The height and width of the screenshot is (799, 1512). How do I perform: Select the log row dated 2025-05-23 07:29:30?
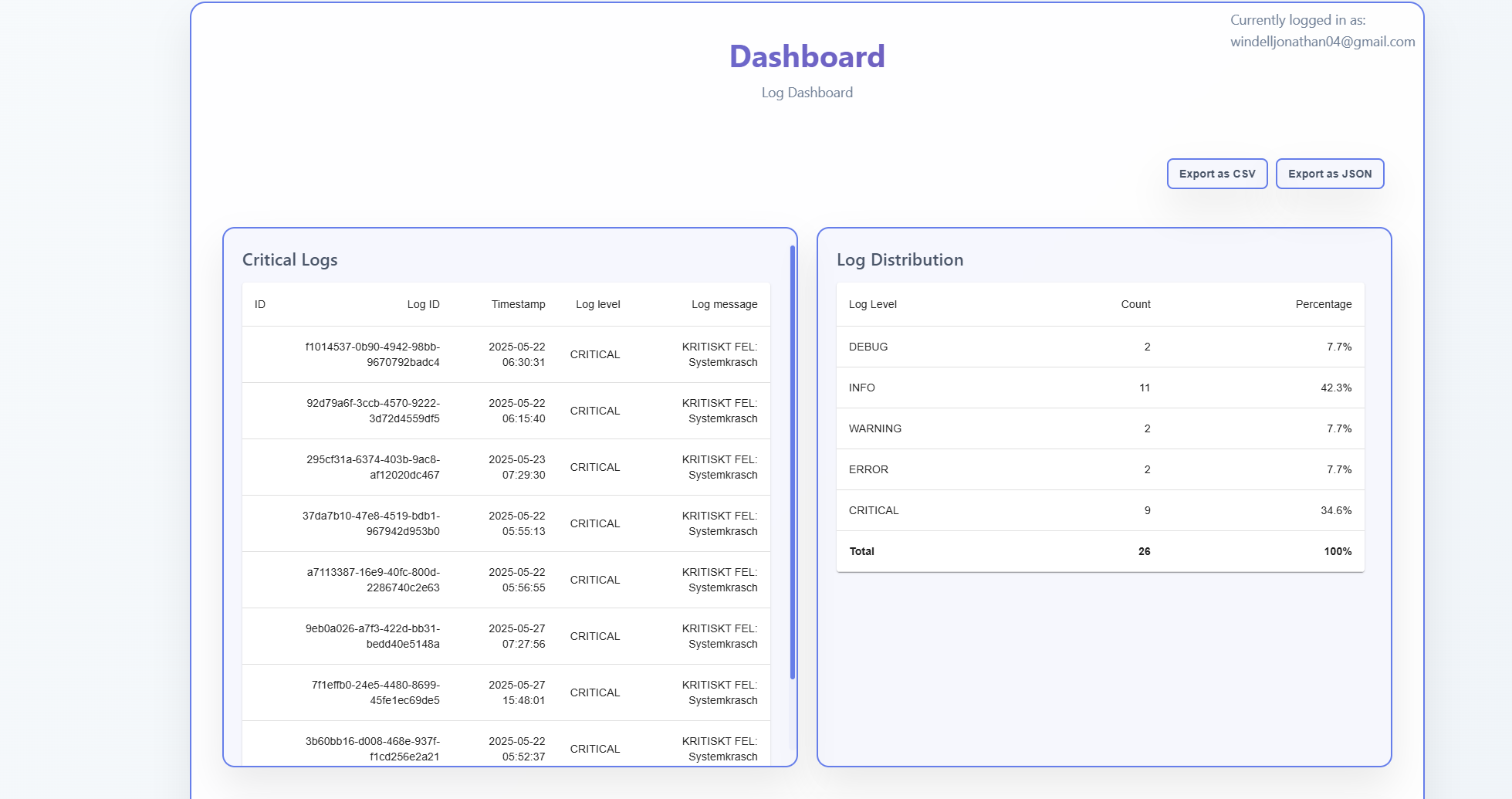coord(506,466)
